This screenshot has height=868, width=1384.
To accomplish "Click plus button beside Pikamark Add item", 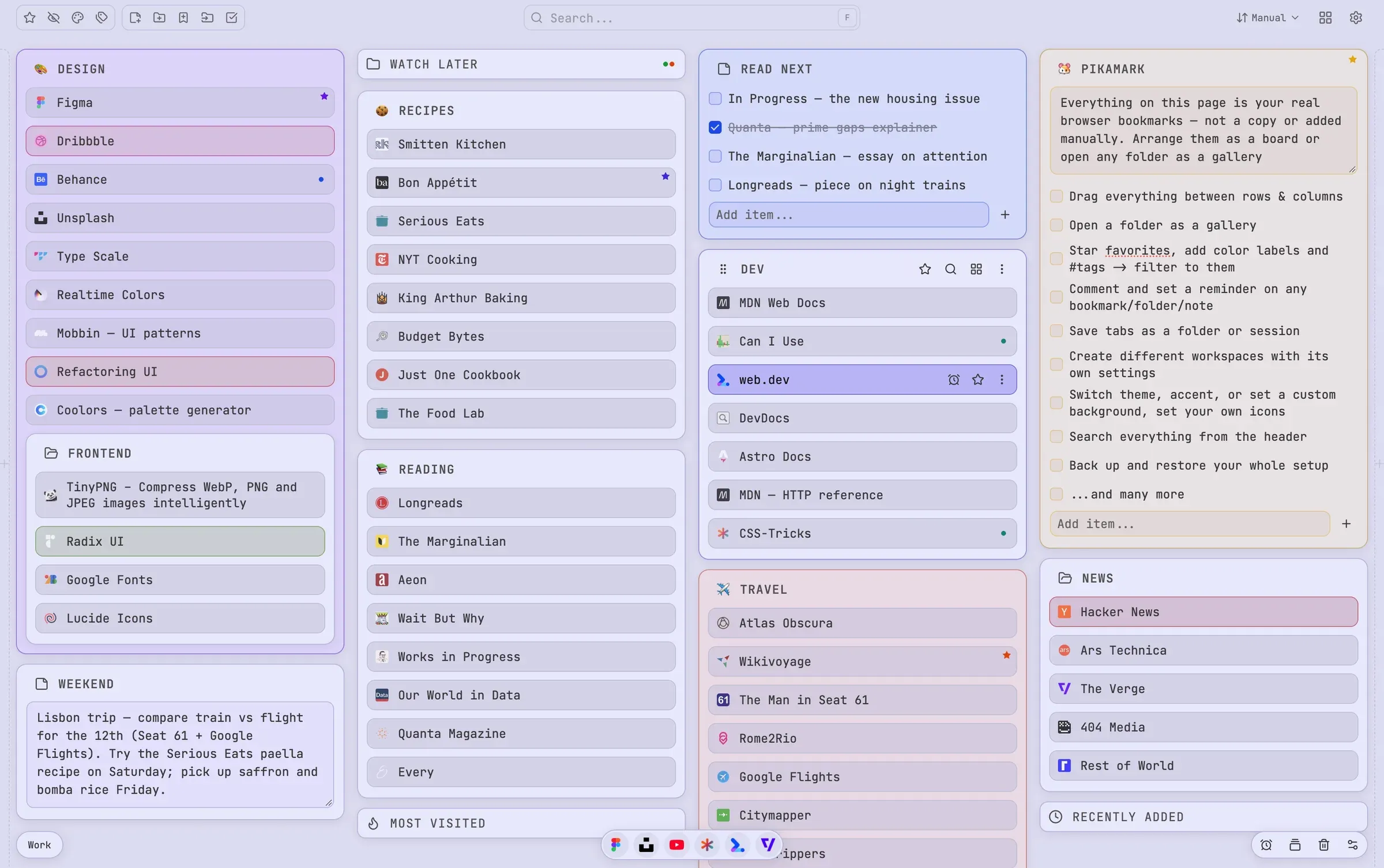I will point(1347,524).
